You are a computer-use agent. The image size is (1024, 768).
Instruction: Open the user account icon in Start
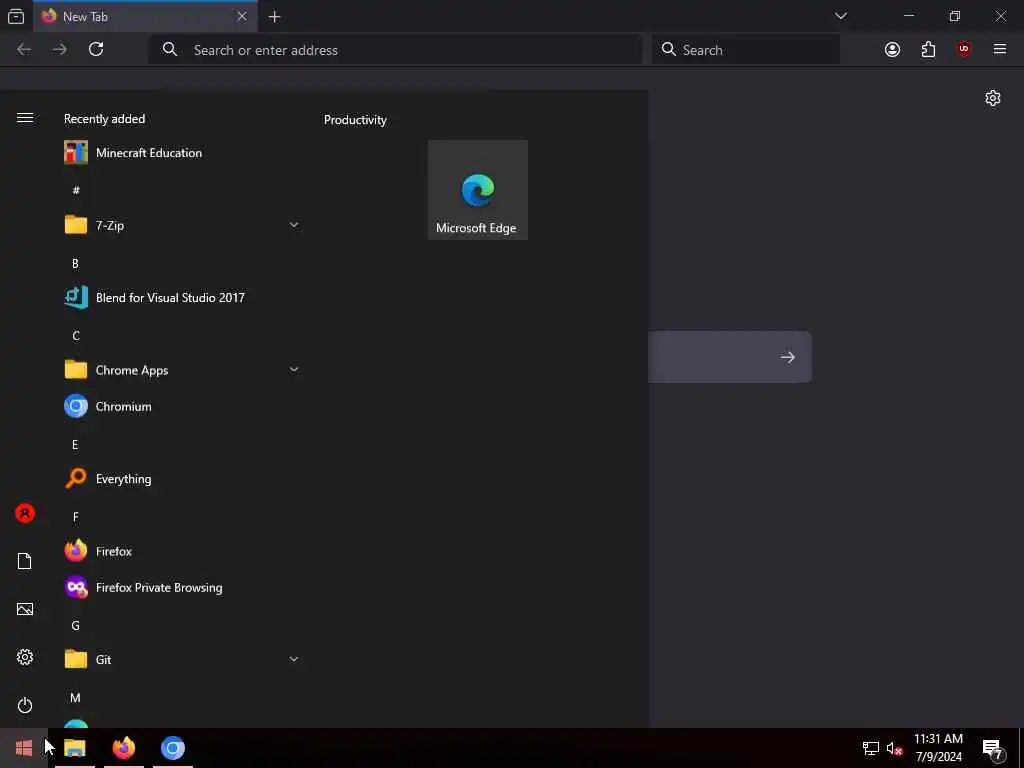[25, 513]
